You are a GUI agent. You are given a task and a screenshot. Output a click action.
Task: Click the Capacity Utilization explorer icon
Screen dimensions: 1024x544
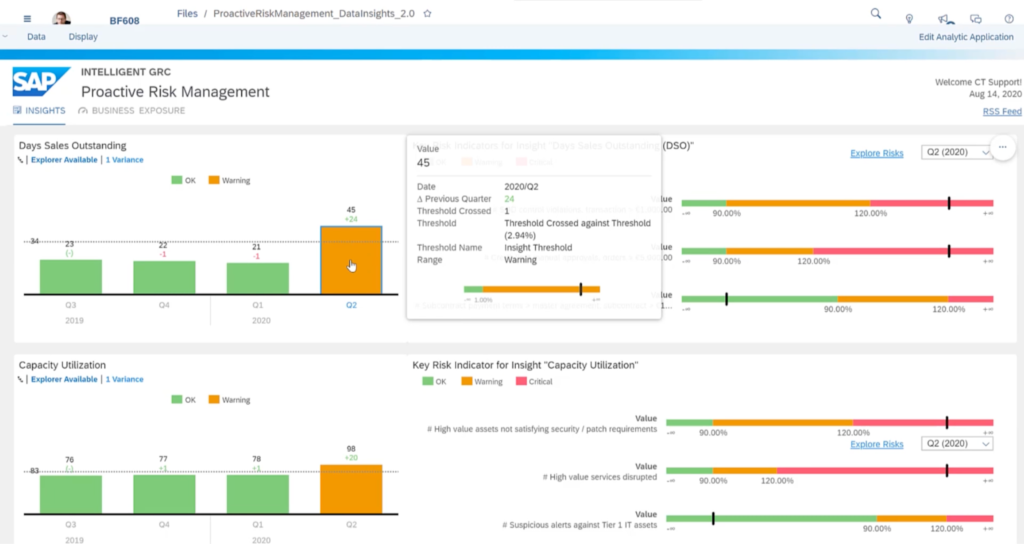coord(20,379)
